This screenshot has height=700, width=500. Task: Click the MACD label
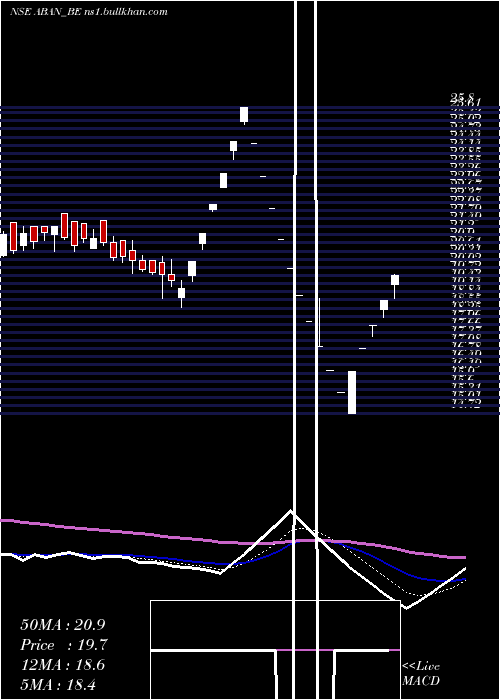click(421, 681)
